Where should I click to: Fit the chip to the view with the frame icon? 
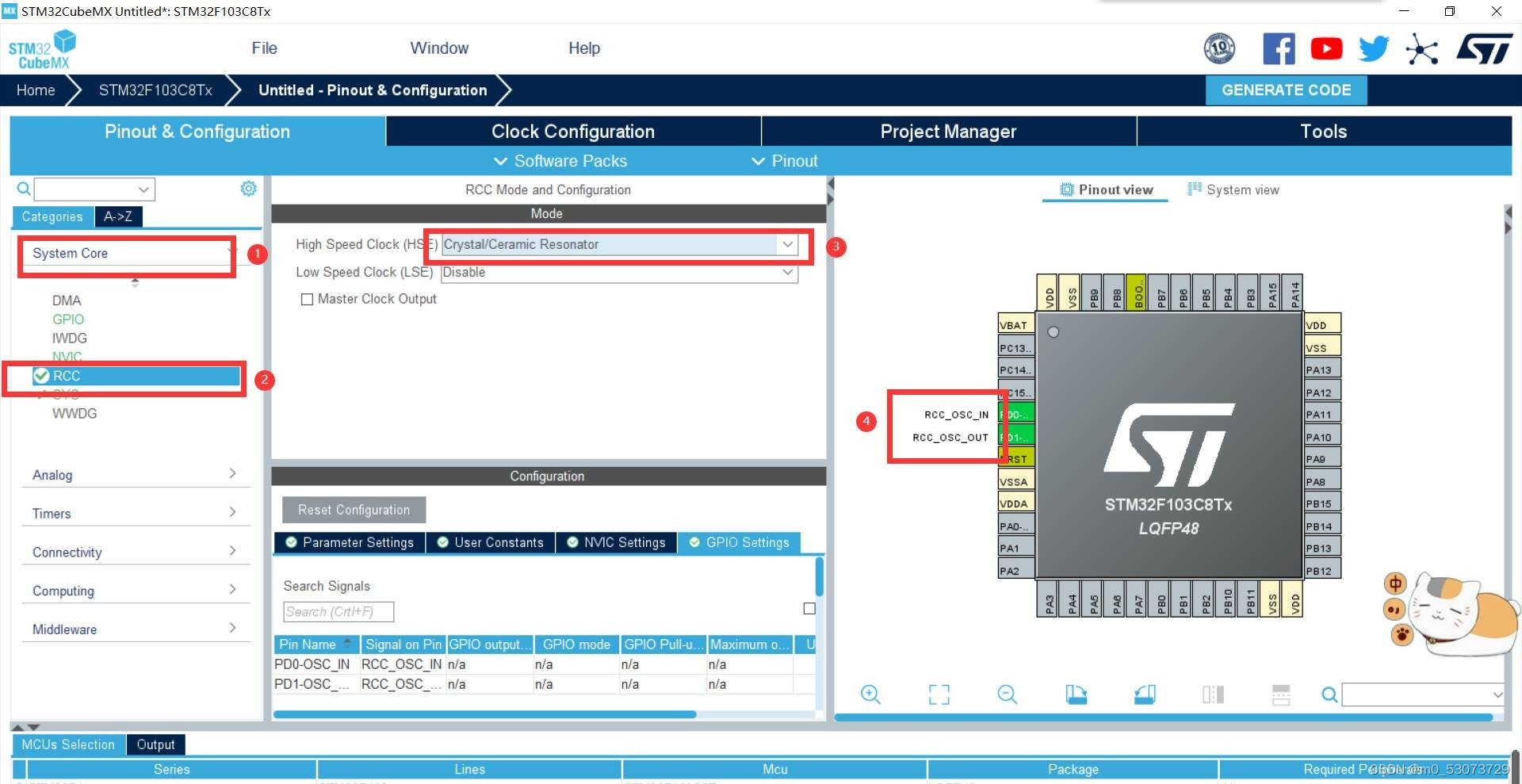click(x=939, y=694)
